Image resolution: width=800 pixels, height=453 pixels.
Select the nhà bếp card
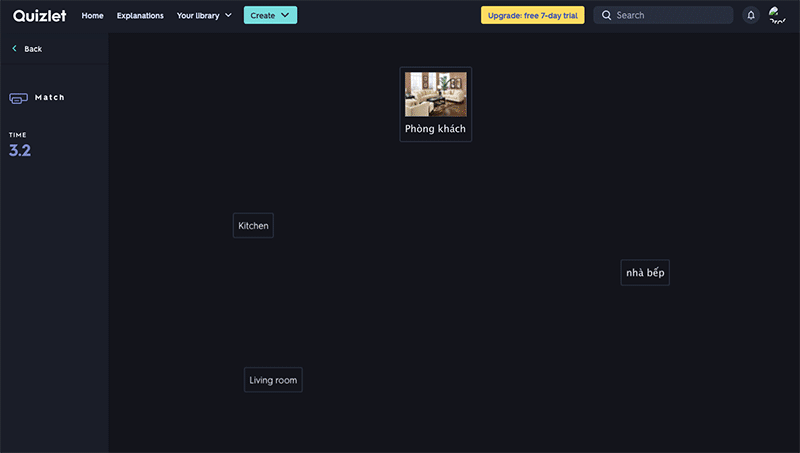[645, 272]
